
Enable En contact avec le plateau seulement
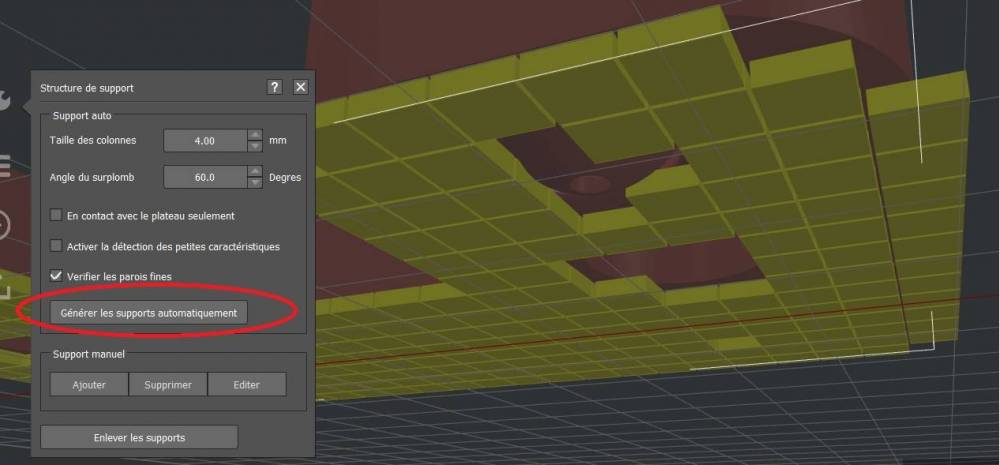[56, 215]
